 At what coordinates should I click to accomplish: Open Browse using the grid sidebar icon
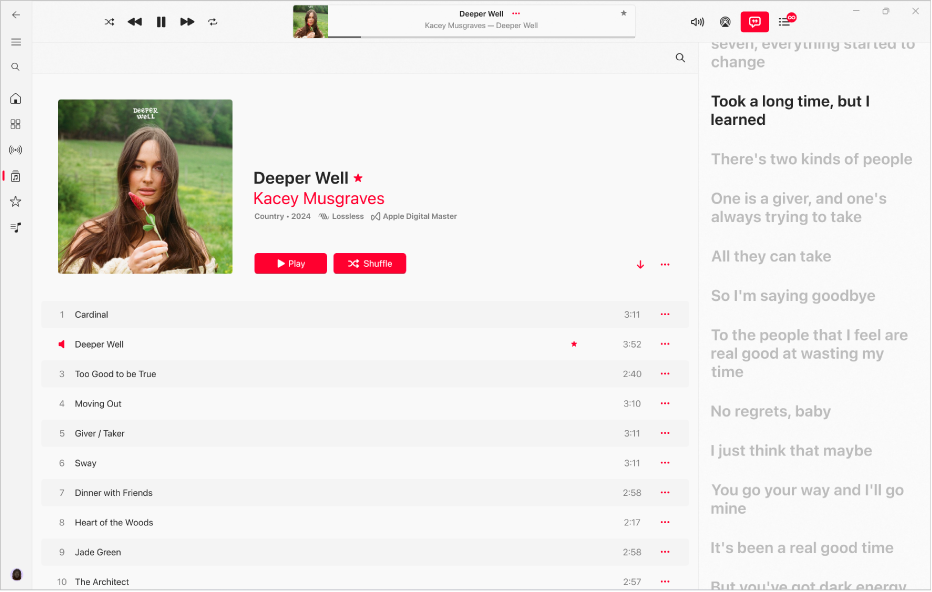pos(15,124)
